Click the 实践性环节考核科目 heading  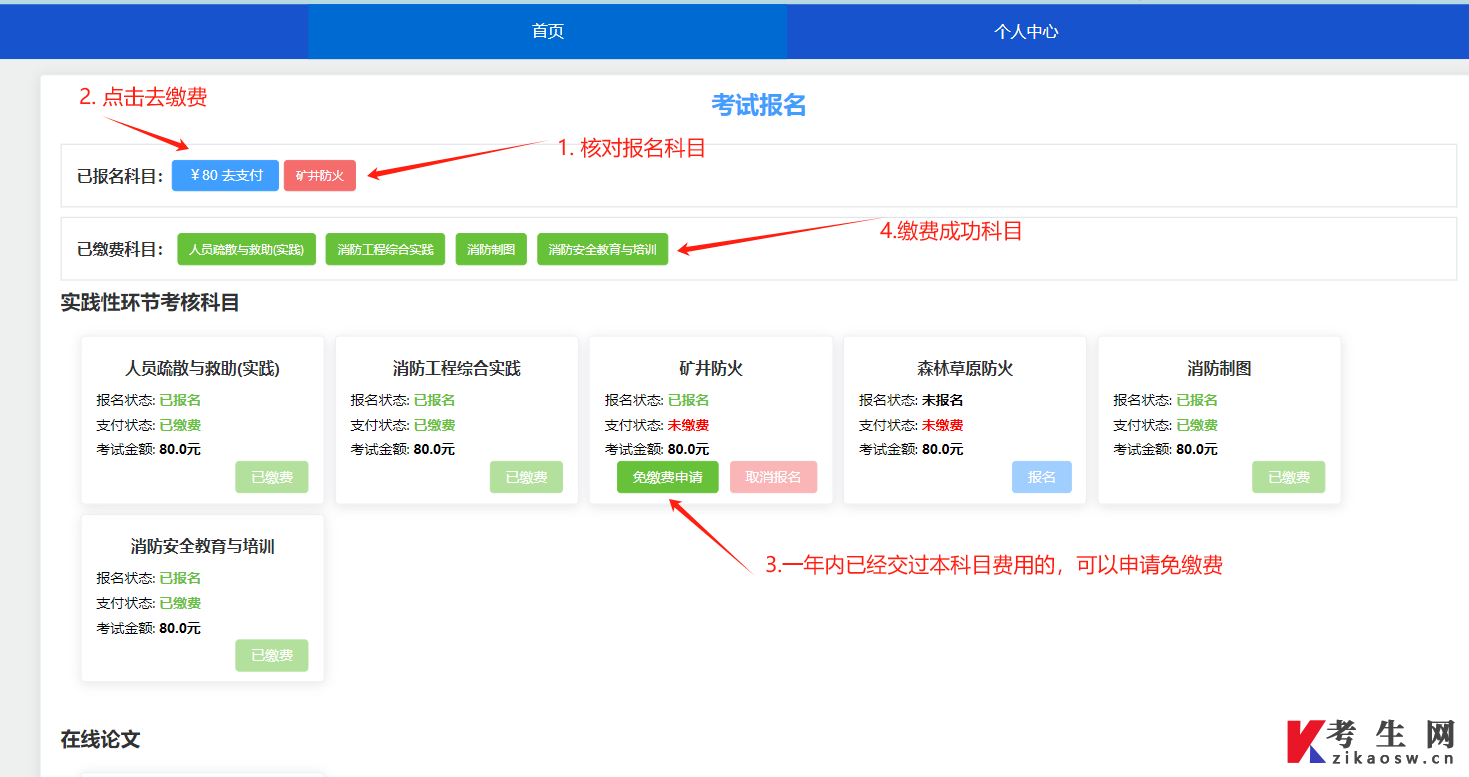point(150,302)
